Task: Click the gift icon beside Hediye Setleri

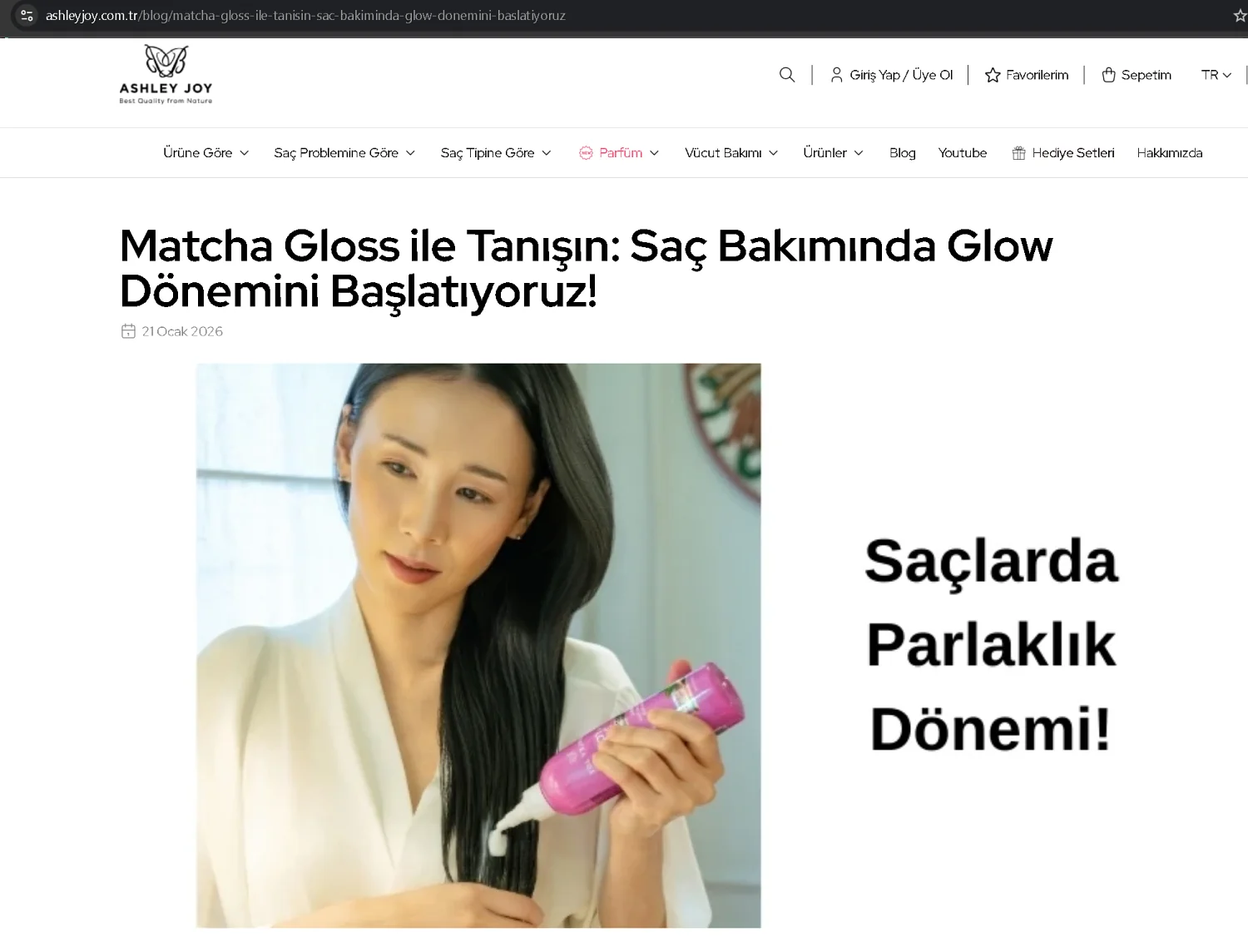Action: 1018,153
